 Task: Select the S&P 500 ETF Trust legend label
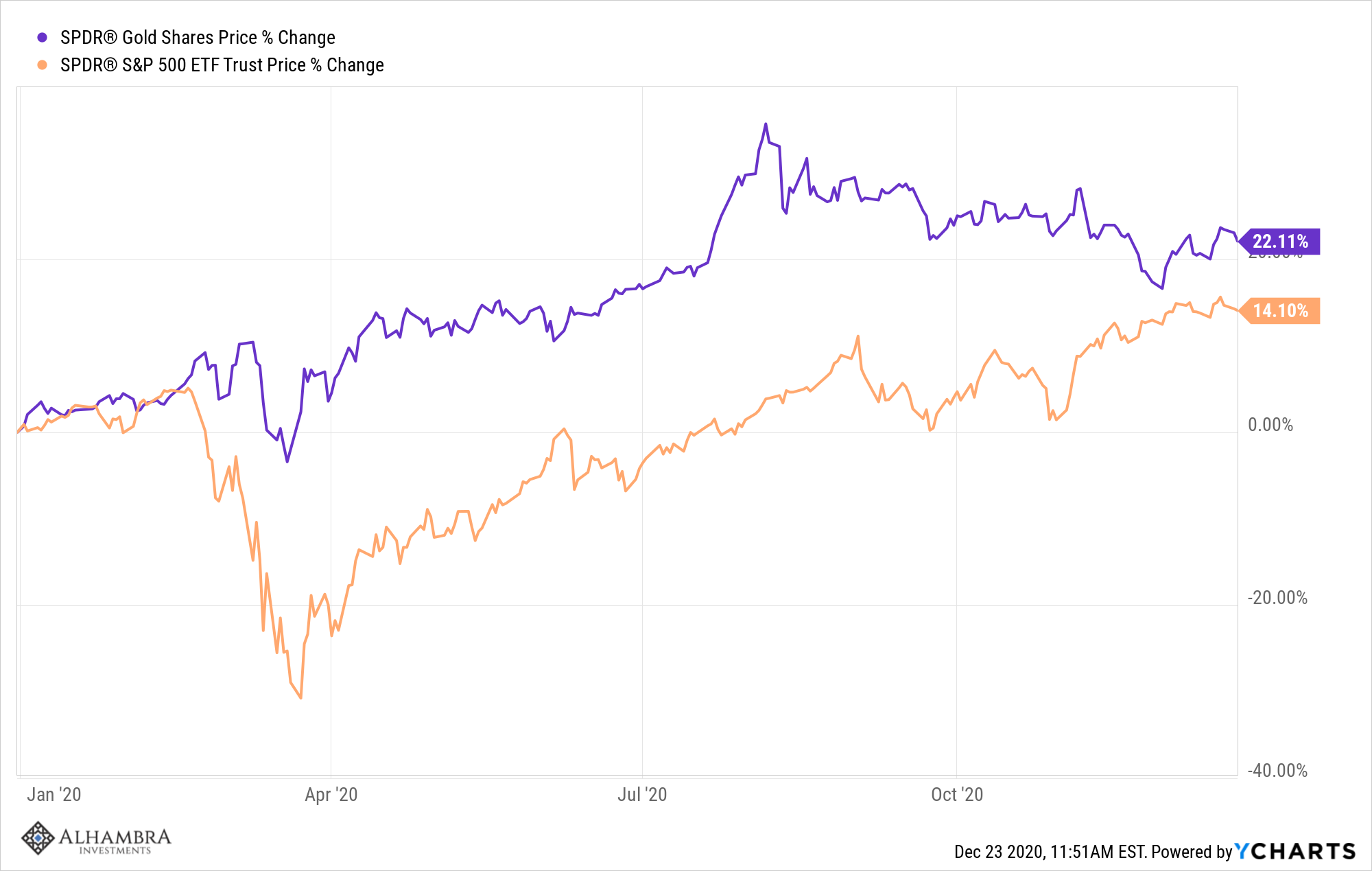coord(222,65)
